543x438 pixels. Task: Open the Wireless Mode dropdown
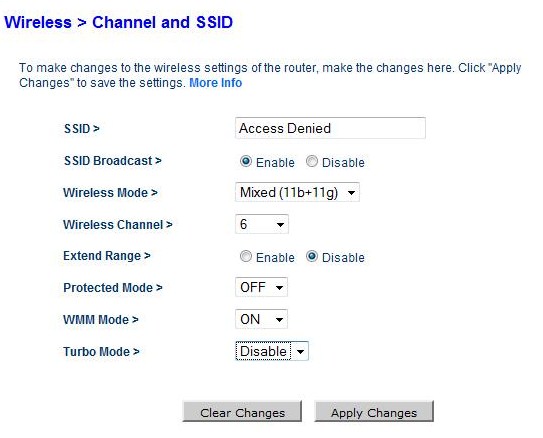(x=297, y=192)
